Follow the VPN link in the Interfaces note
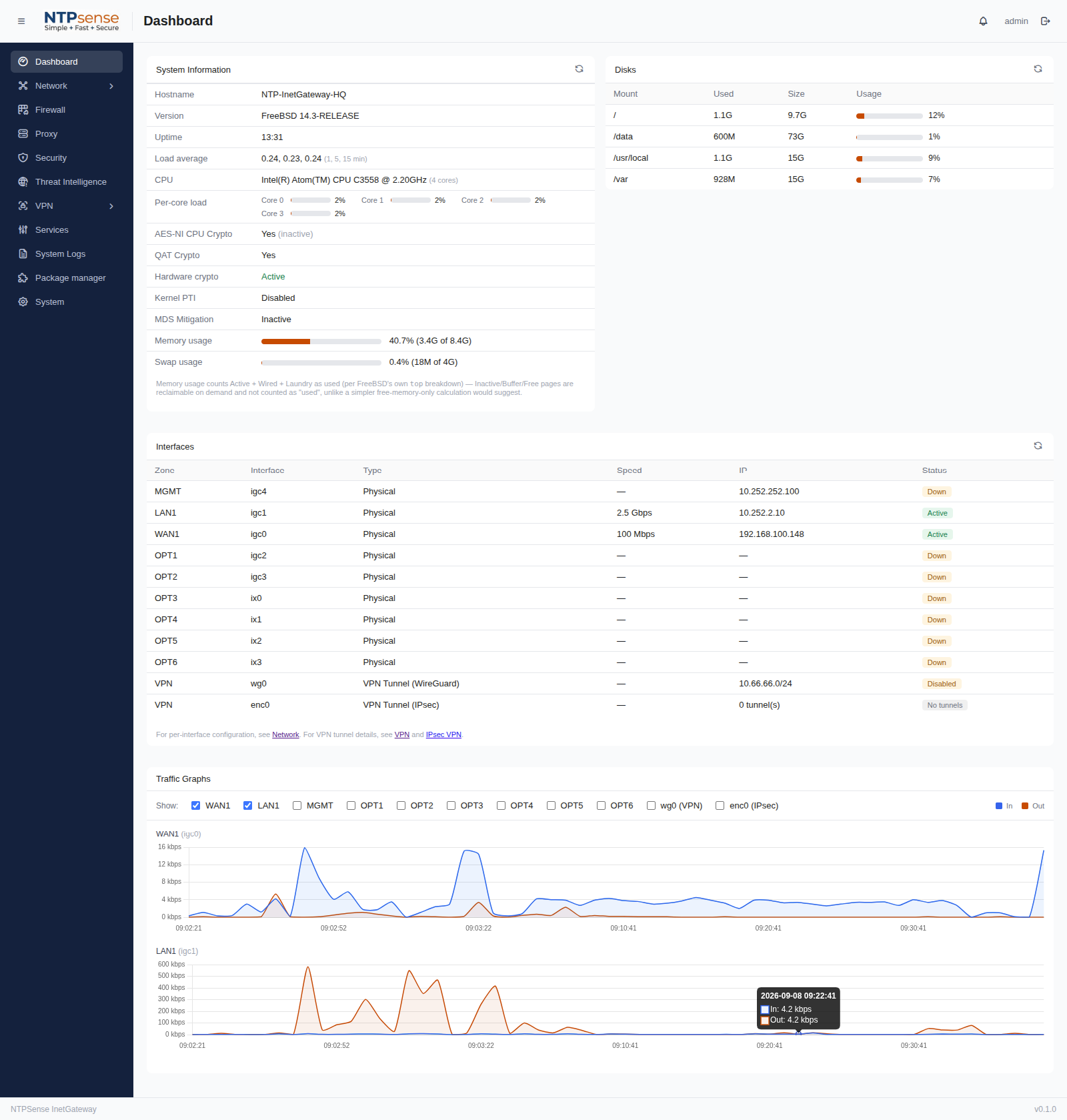This screenshot has width=1067, height=1120. tap(402, 734)
